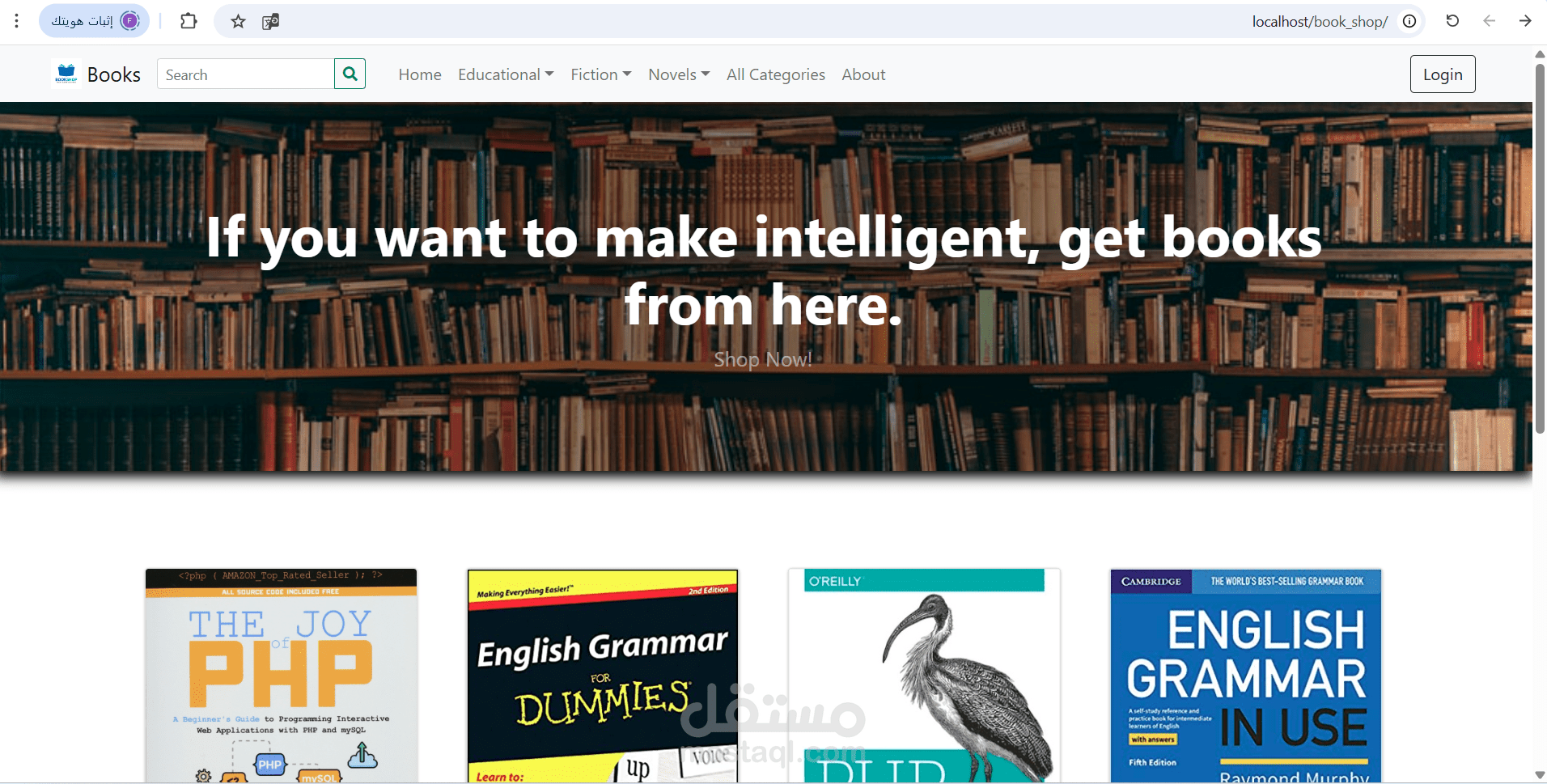Open The Joy of PHP book cover
Viewport: 1547px width, 784px height.
[x=281, y=676]
